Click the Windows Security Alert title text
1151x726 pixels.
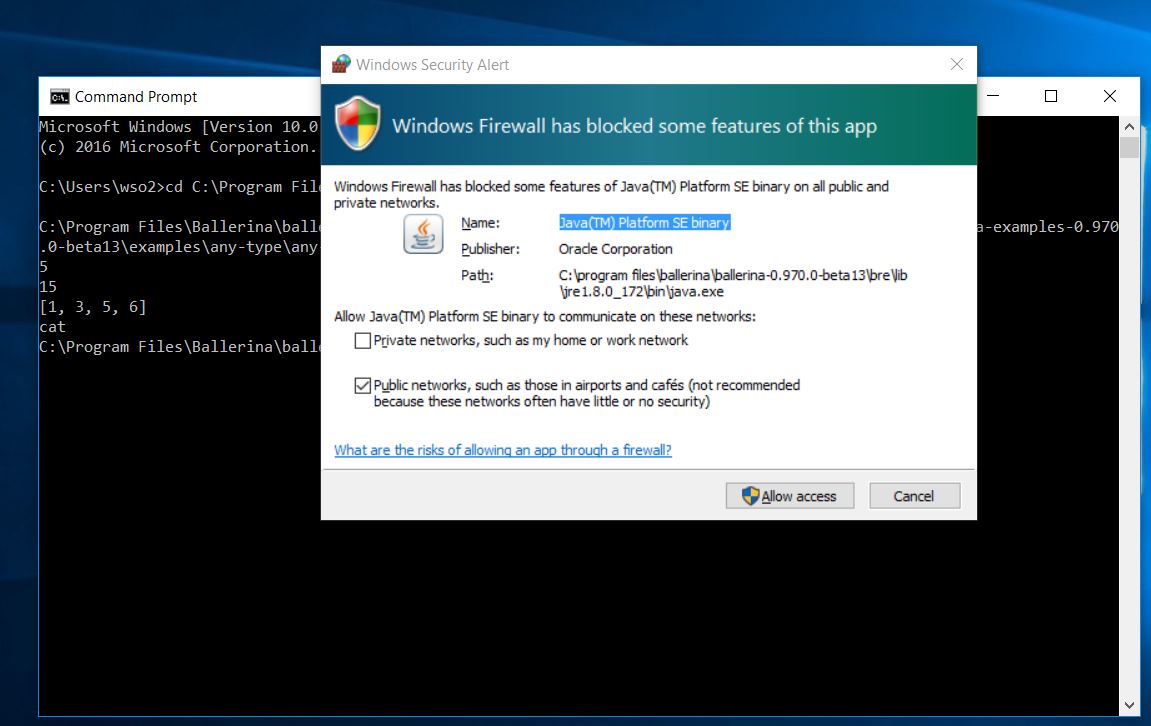432,65
